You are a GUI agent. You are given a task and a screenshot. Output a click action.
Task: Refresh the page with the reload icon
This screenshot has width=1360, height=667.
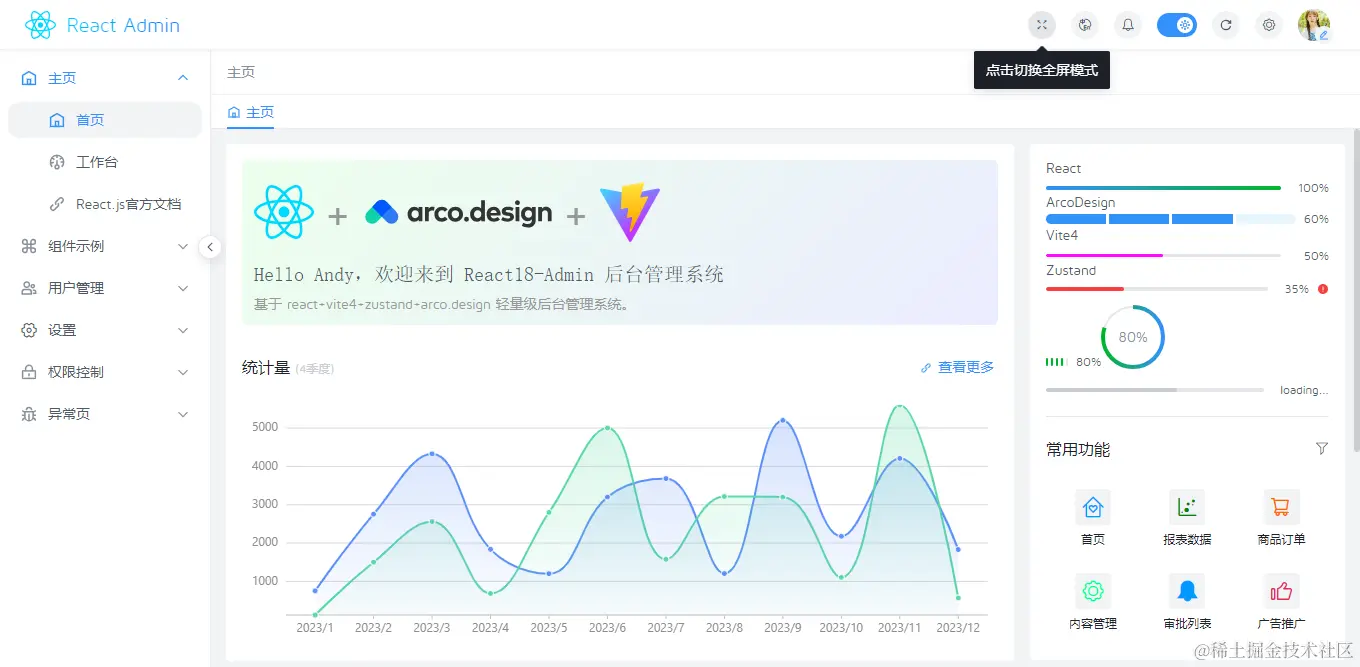point(1225,24)
